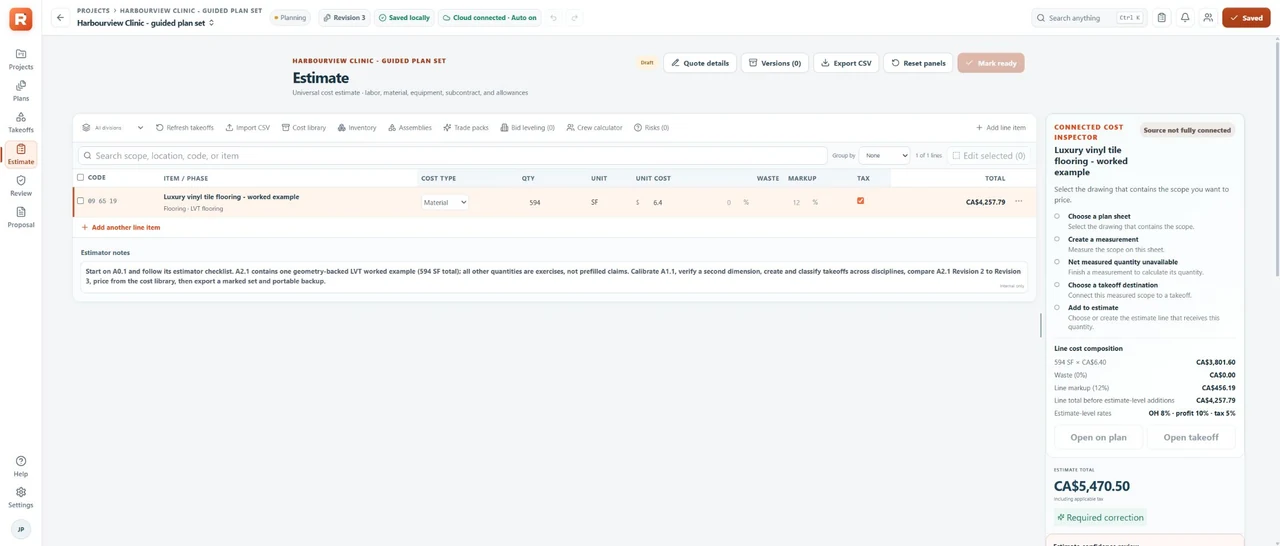Focus the Search anything box
The width and height of the screenshot is (1280, 546).
tap(1090, 18)
